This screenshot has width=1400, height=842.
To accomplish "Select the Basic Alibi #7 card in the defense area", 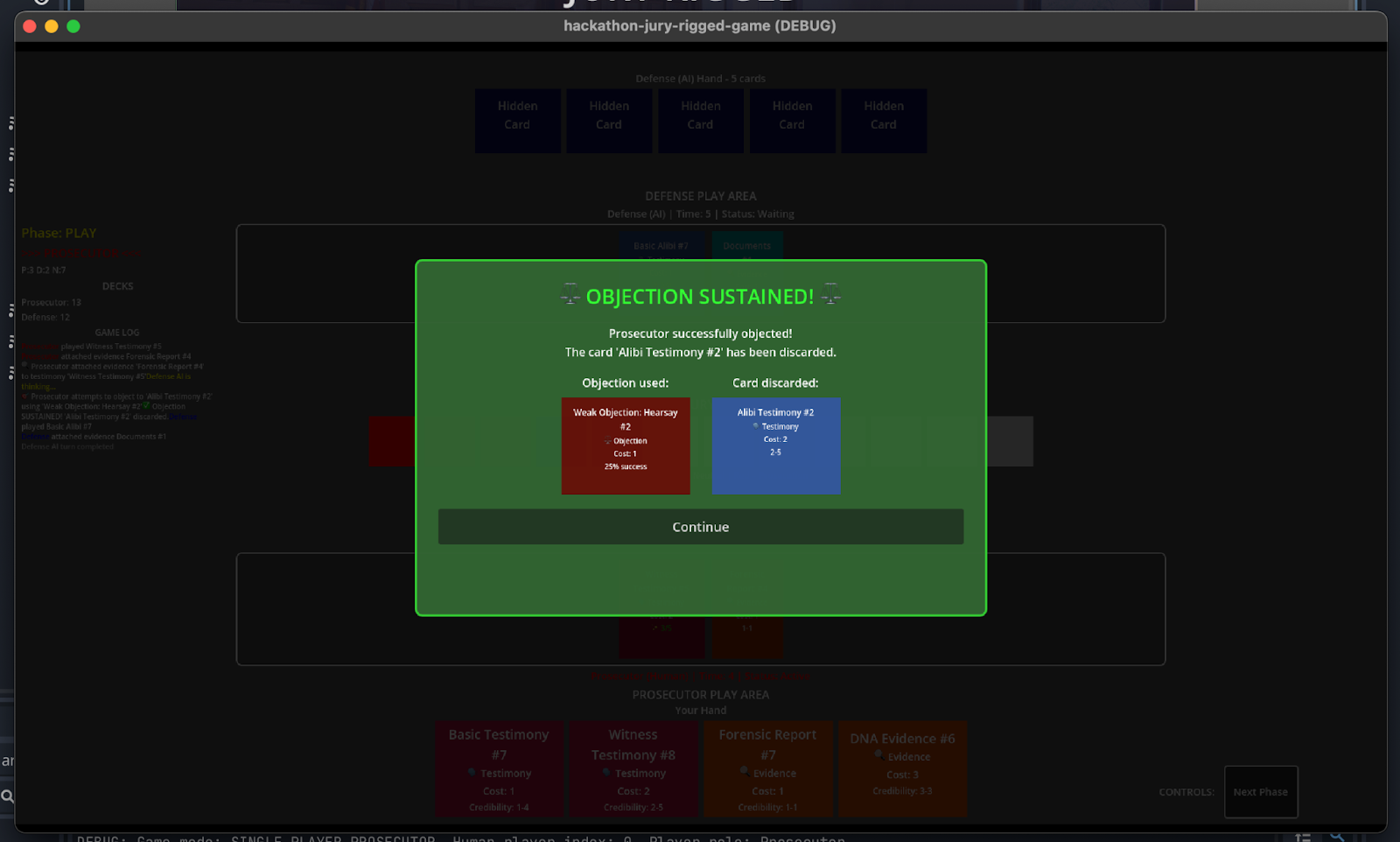I will (662, 246).
